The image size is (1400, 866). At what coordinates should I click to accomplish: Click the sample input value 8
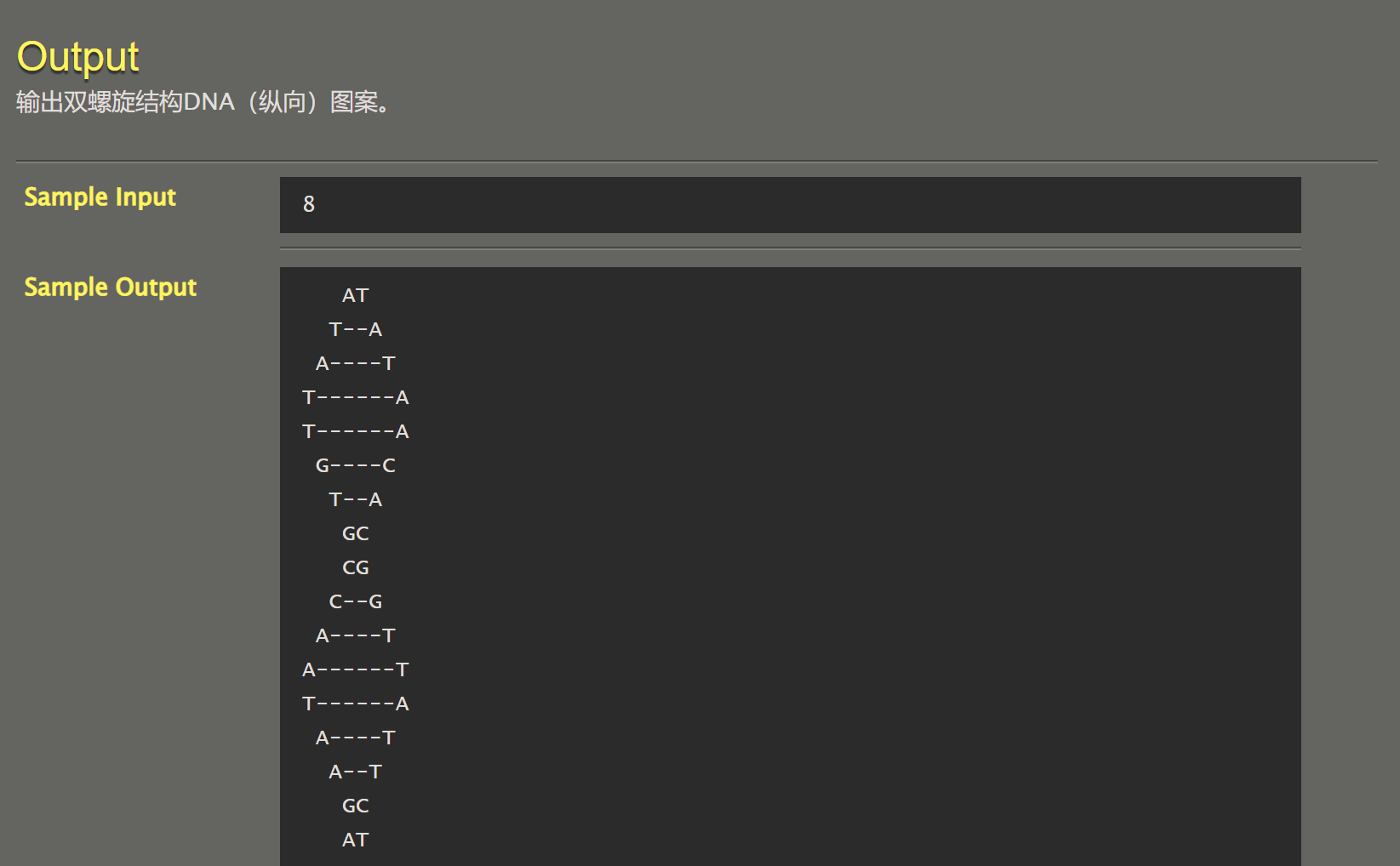(309, 204)
